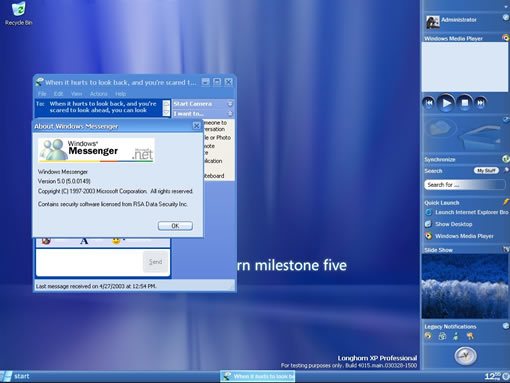Viewport: 510px width, 383px height.
Task: Collapse the Start Camera panel
Action: click(230, 104)
